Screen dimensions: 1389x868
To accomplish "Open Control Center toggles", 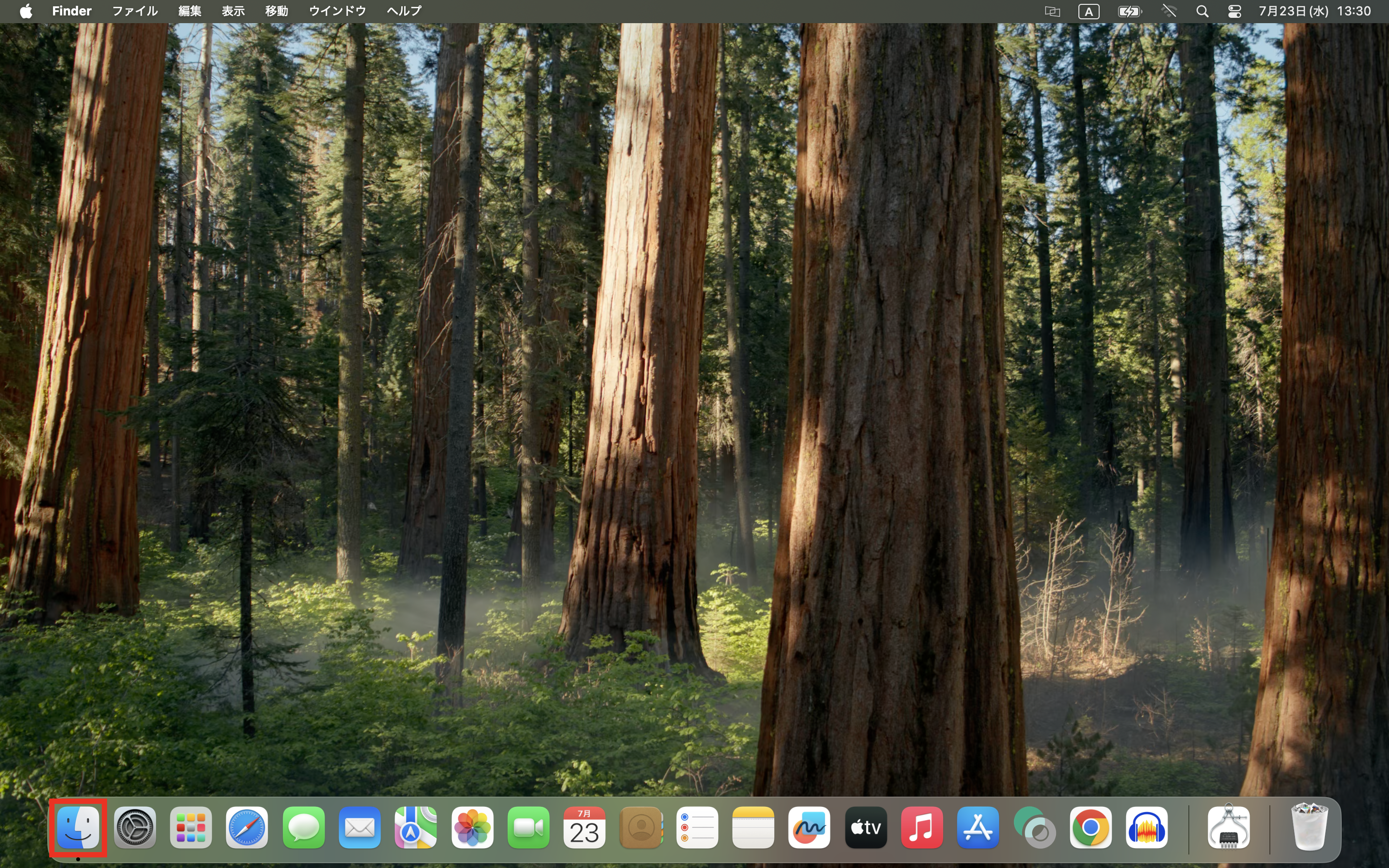I will point(1234,10).
